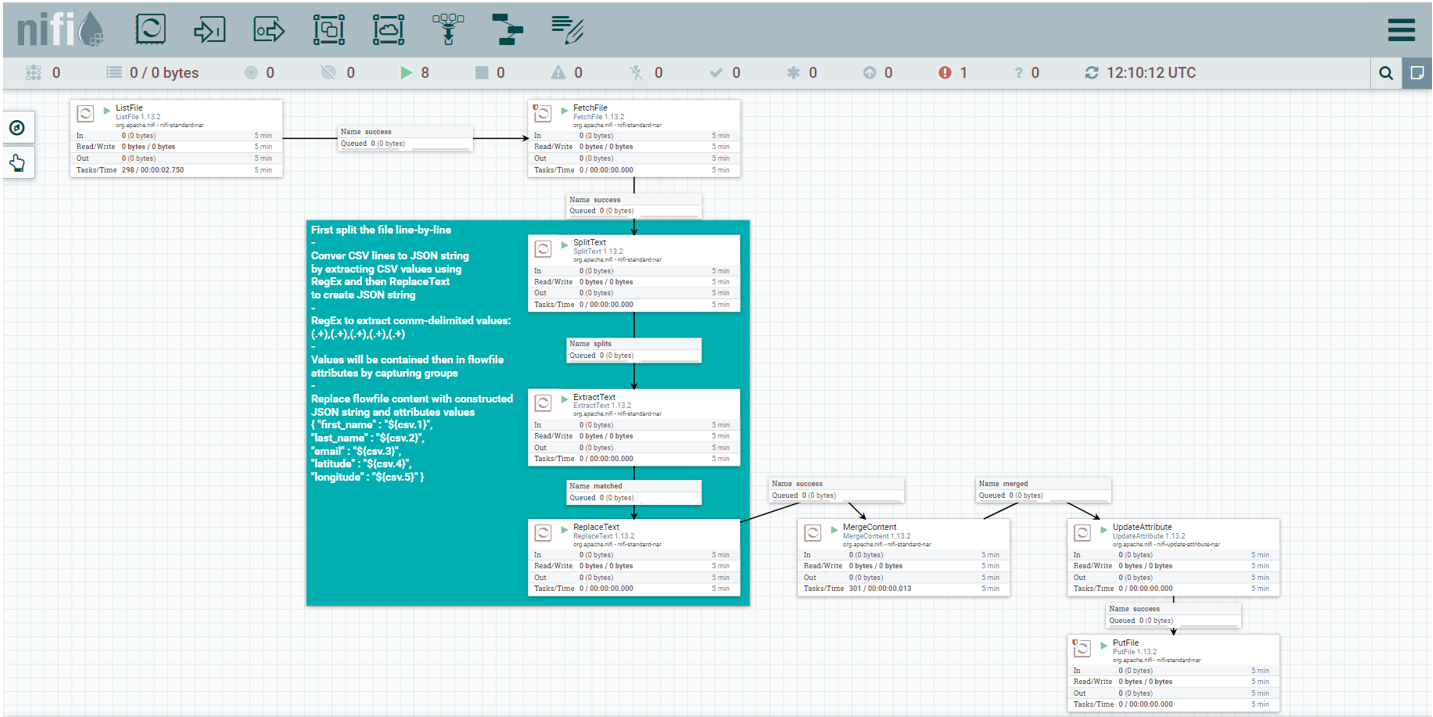This screenshot has width=1433, height=717.
Task: Click the disabled components icon
Action: pyautogui.click(x=637, y=73)
